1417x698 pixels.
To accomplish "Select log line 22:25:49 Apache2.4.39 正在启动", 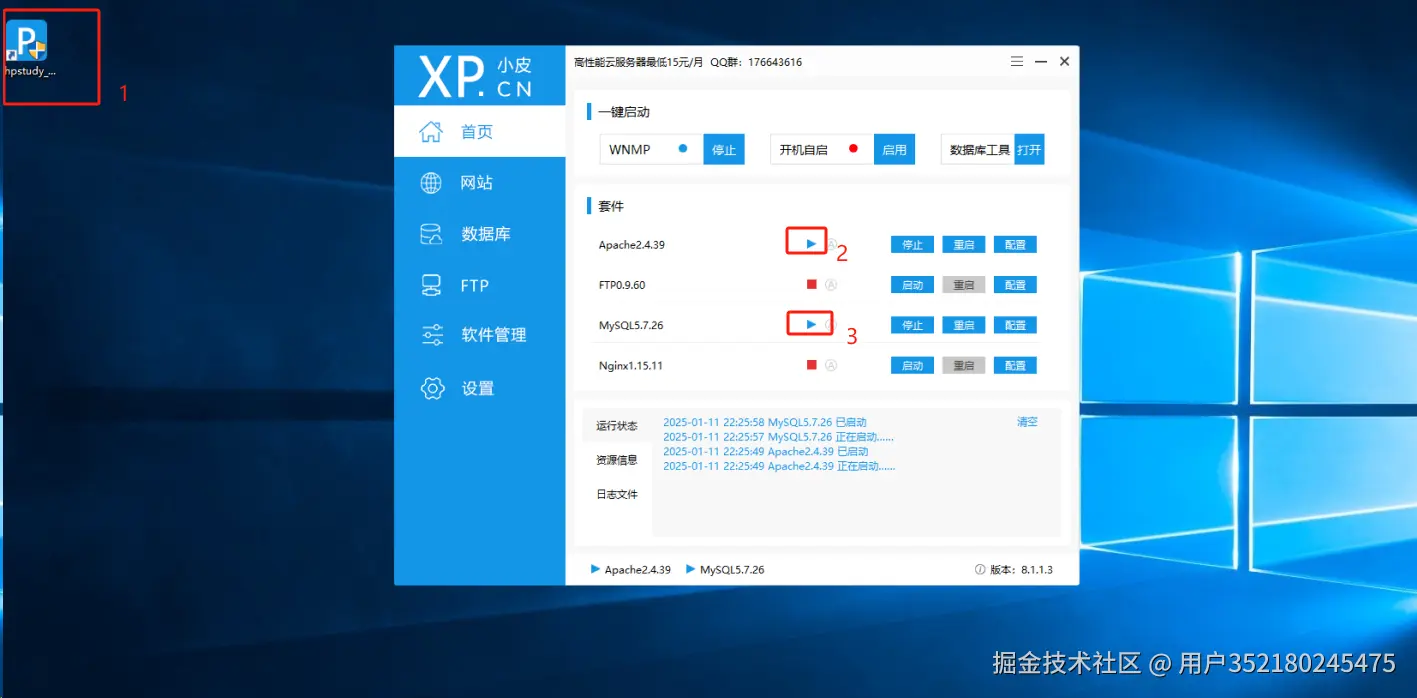I will pyautogui.click(x=779, y=466).
